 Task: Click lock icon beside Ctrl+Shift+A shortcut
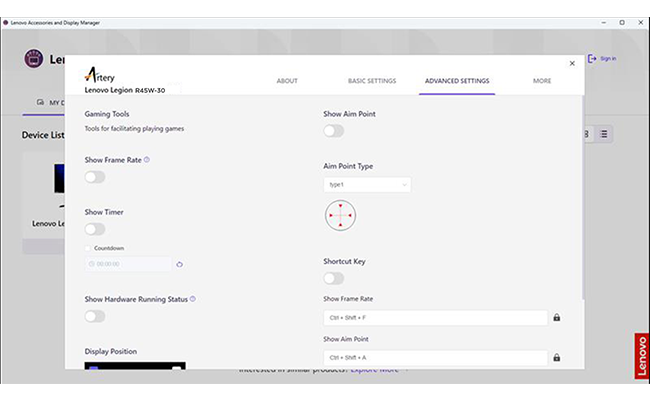(557, 357)
